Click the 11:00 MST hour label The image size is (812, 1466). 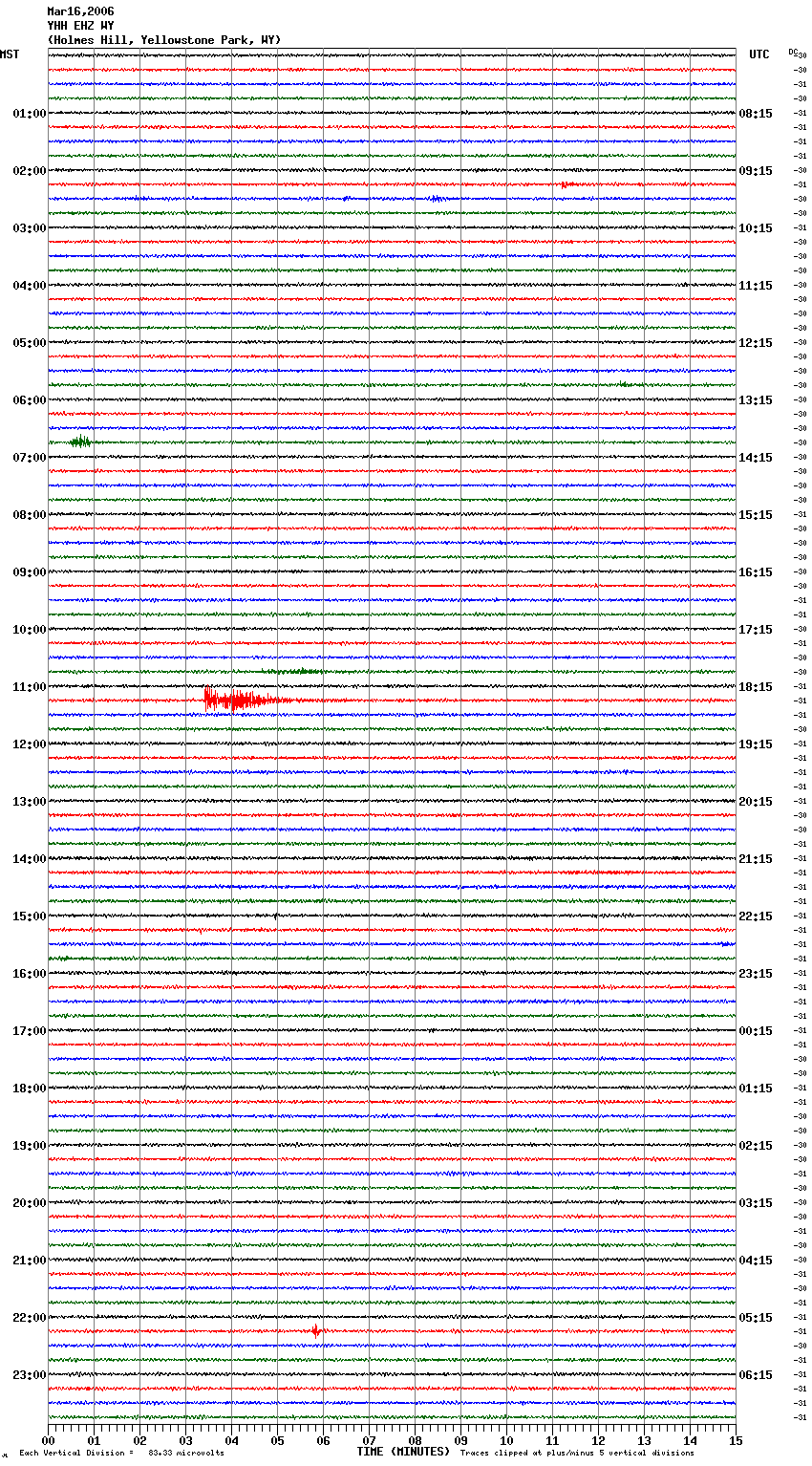click(30, 687)
